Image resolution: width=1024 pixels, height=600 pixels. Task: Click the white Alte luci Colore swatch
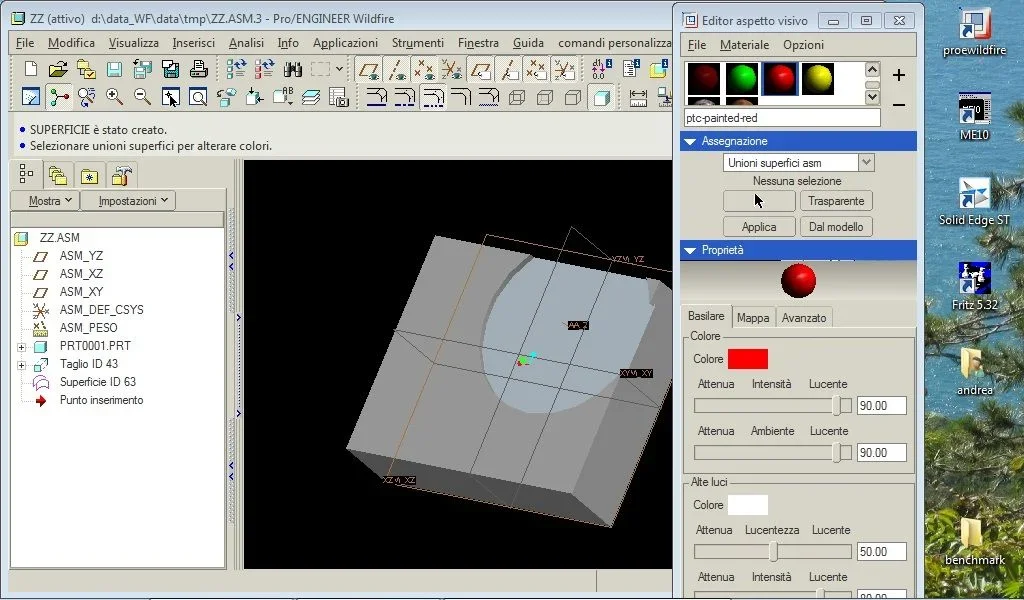(x=748, y=505)
